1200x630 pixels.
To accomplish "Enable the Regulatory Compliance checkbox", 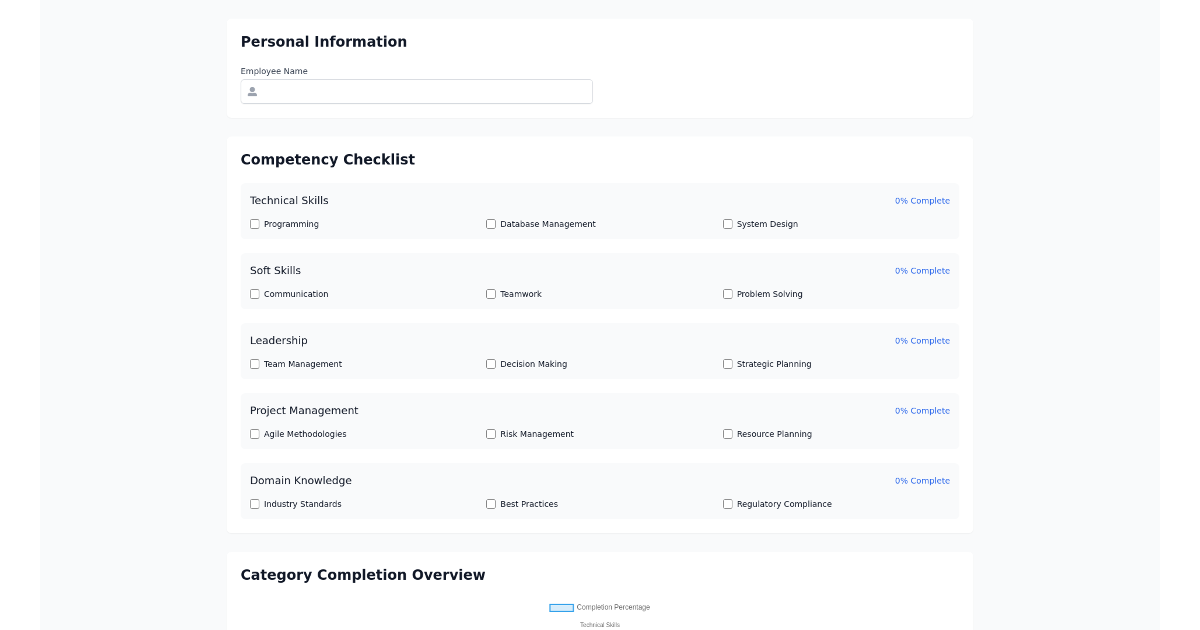I will pyautogui.click(x=728, y=504).
